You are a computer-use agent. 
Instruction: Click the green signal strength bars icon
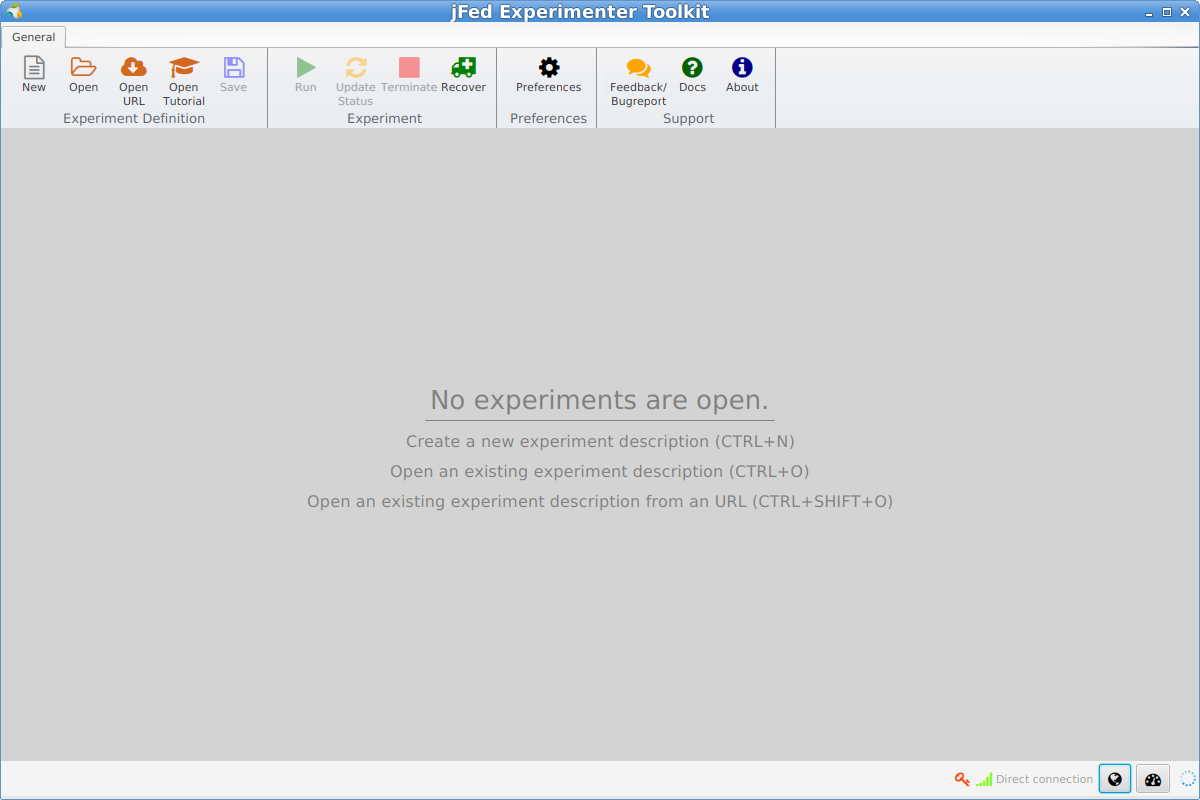tap(984, 779)
